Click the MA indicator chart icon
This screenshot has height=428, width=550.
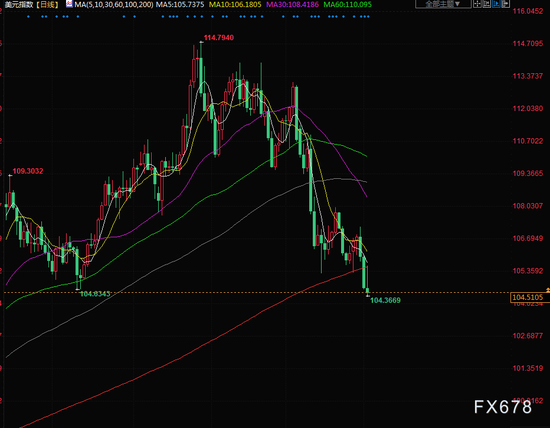pos(69,4)
